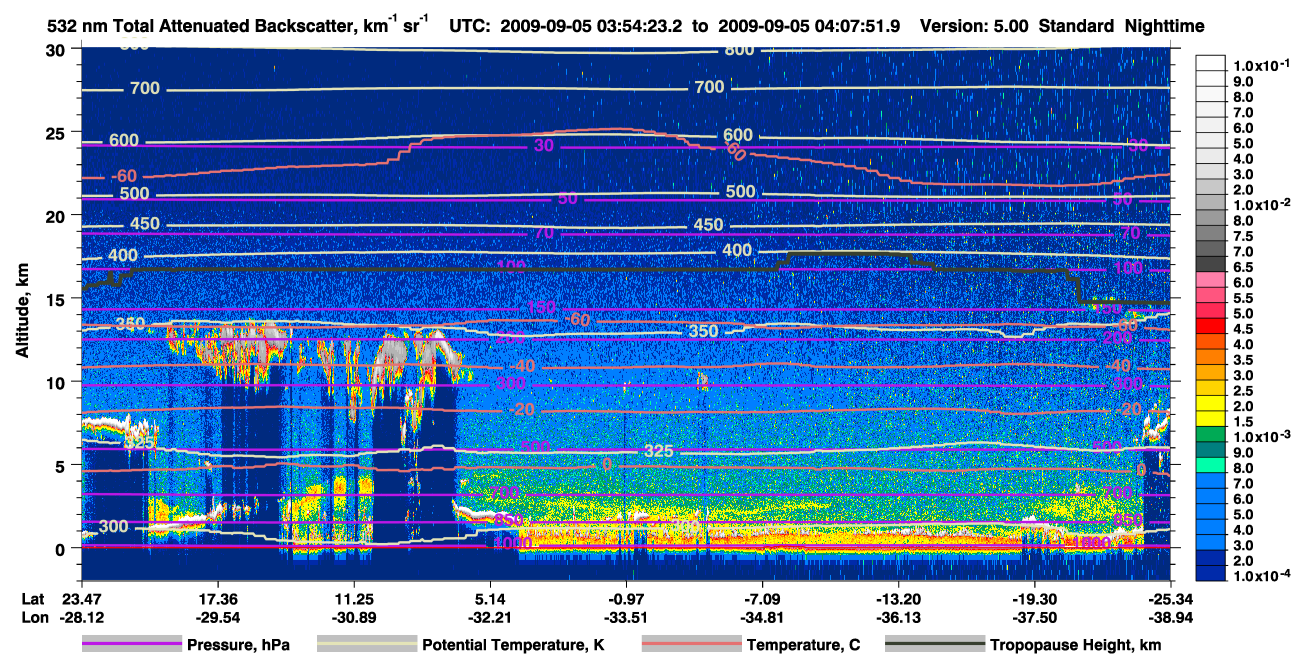Click the magenta Pressure legend line swatch

coord(132,645)
